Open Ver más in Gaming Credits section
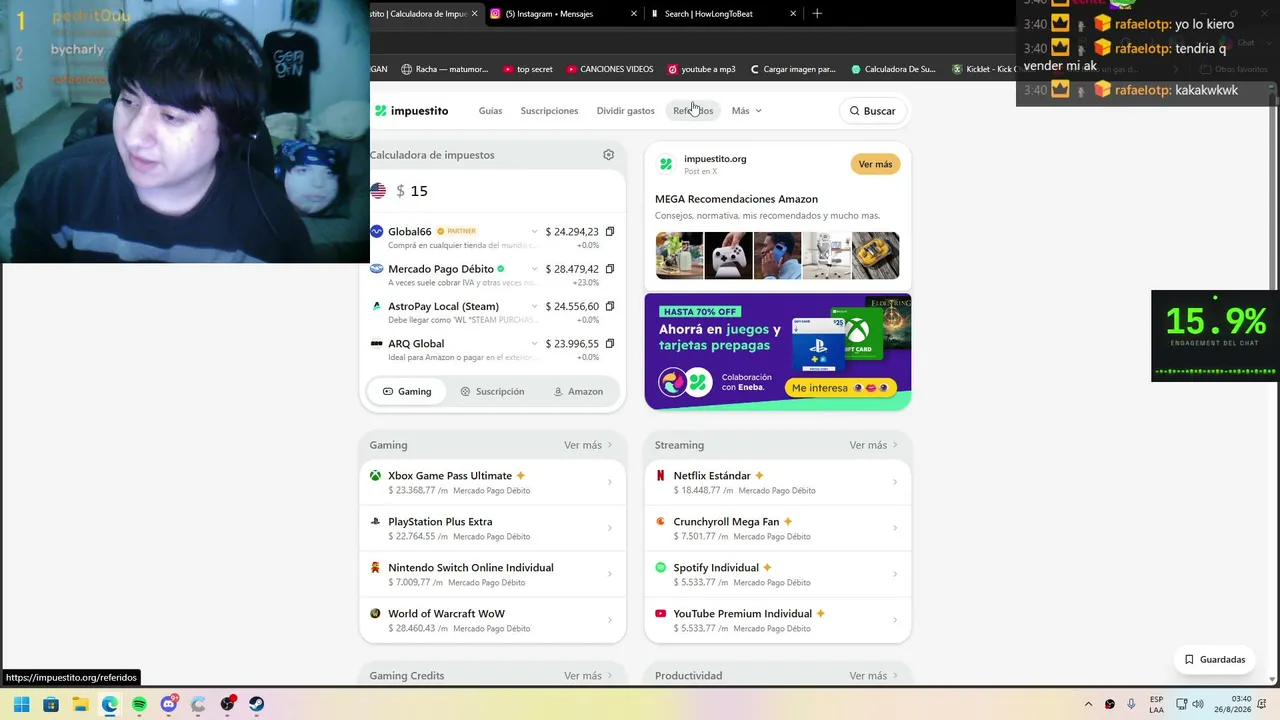 tap(588, 676)
